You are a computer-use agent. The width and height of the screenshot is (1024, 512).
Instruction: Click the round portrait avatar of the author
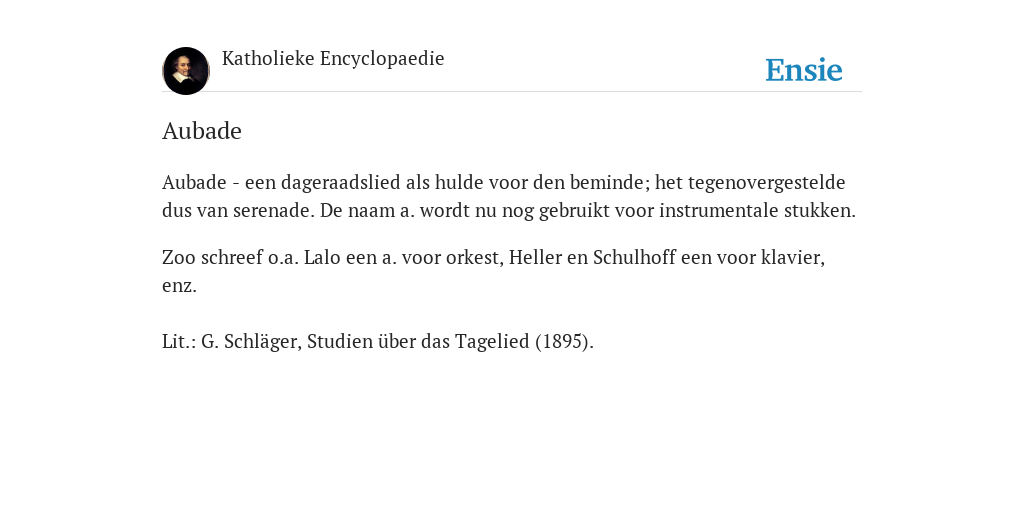(x=186, y=71)
